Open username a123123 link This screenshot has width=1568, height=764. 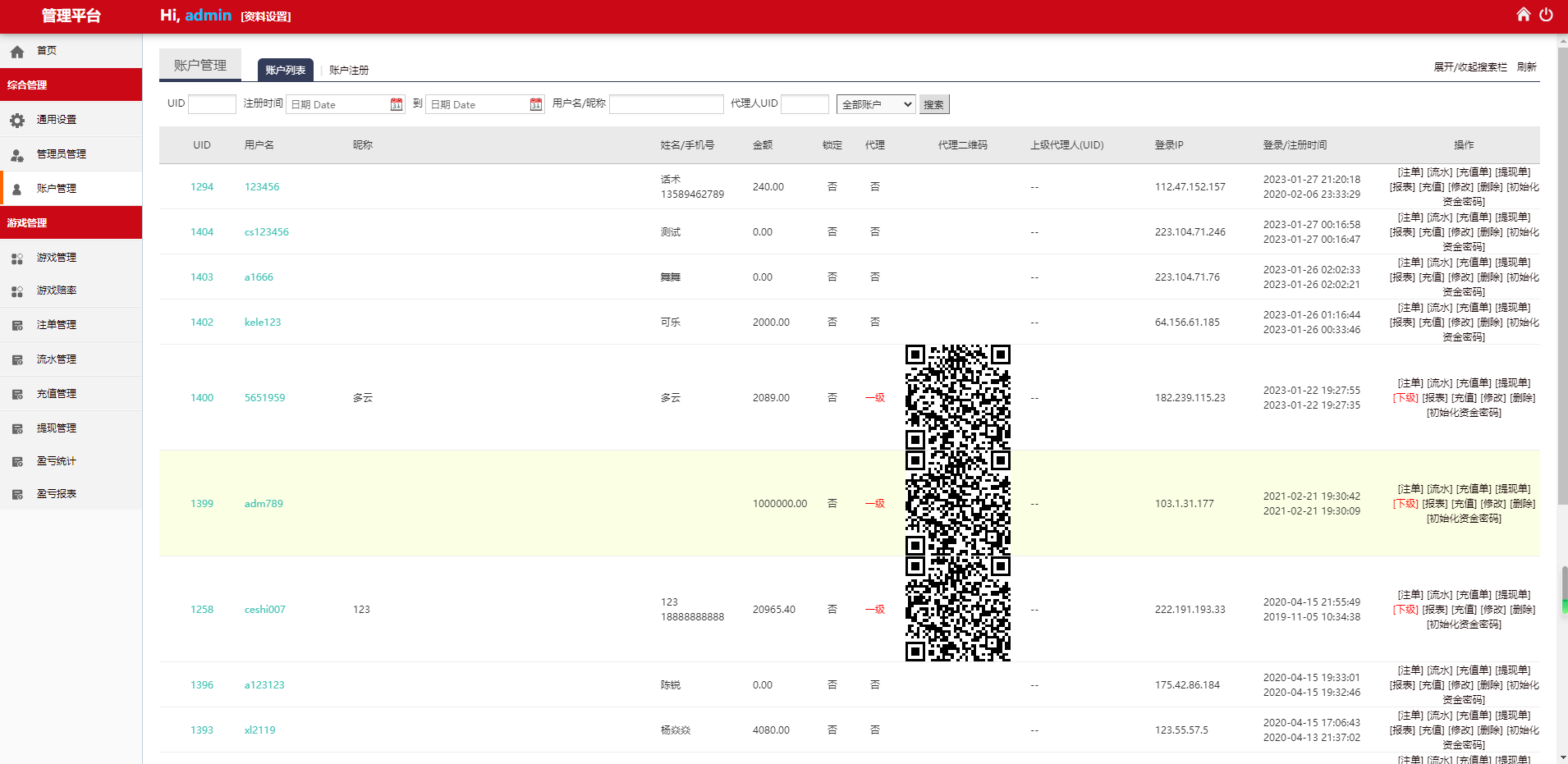264,685
